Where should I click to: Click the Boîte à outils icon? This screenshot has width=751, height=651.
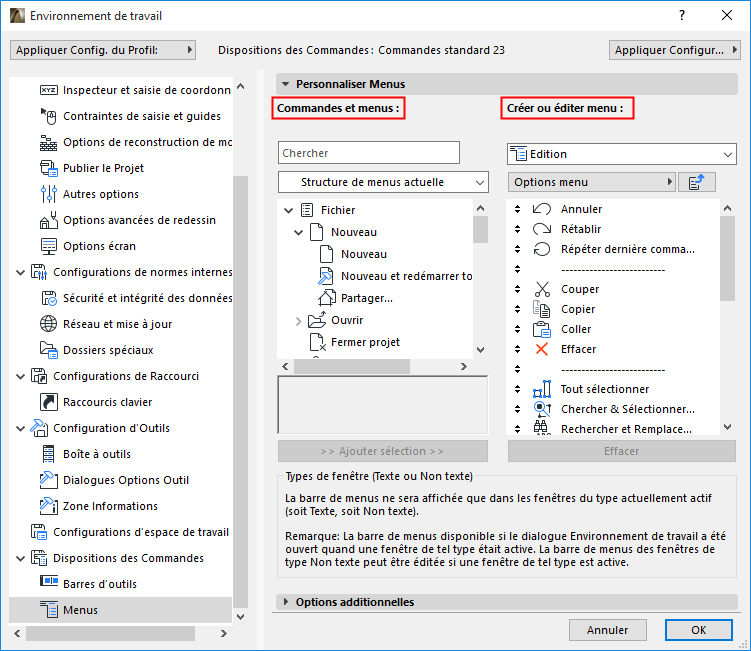[x=48, y=454]
